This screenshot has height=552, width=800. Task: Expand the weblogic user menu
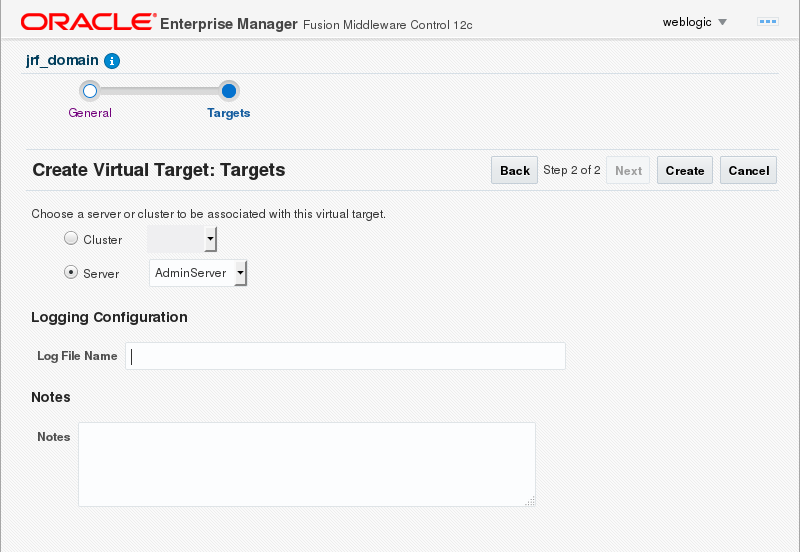[x=694, y=22]
